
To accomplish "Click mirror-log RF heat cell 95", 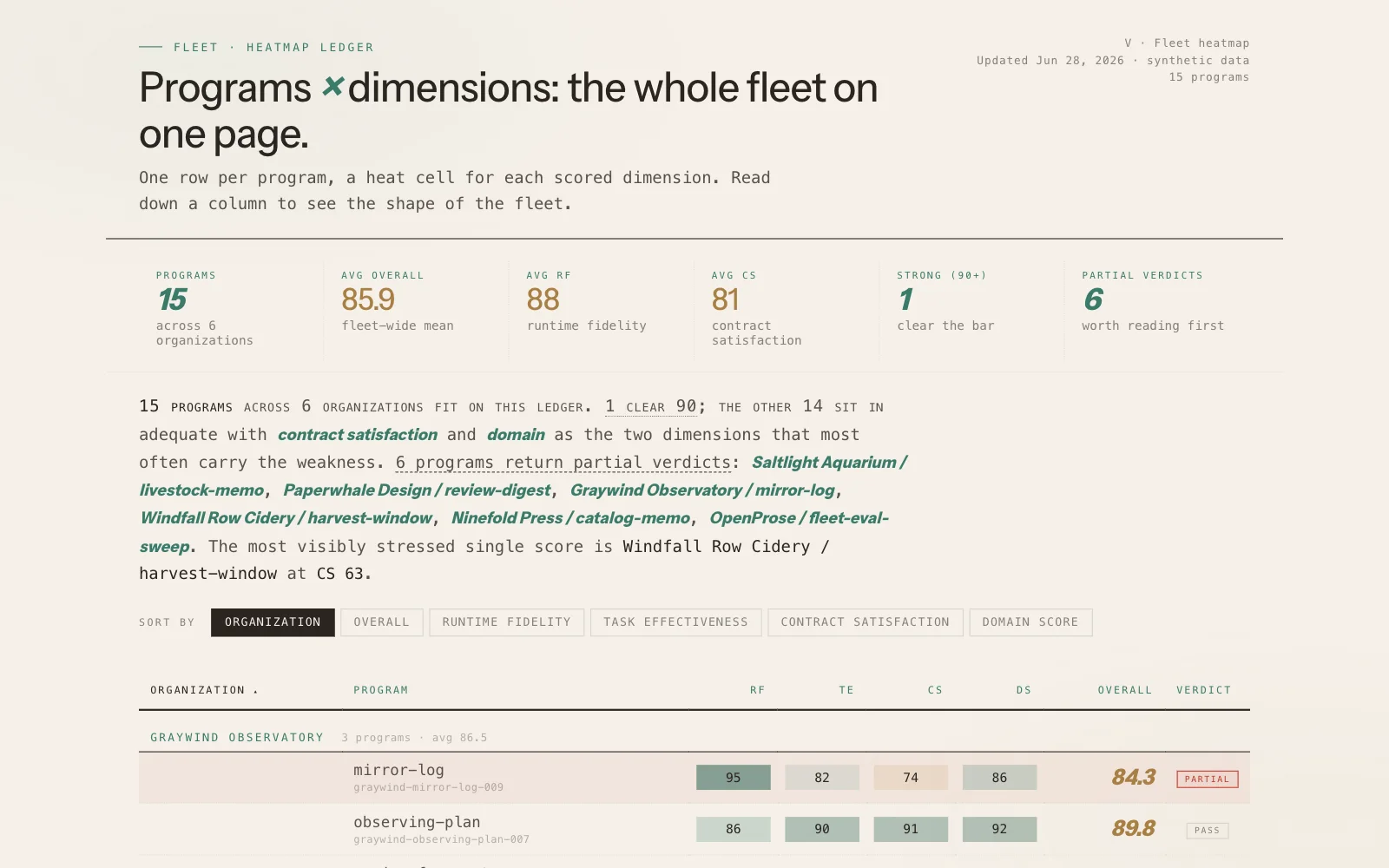I will click(734, 778).
